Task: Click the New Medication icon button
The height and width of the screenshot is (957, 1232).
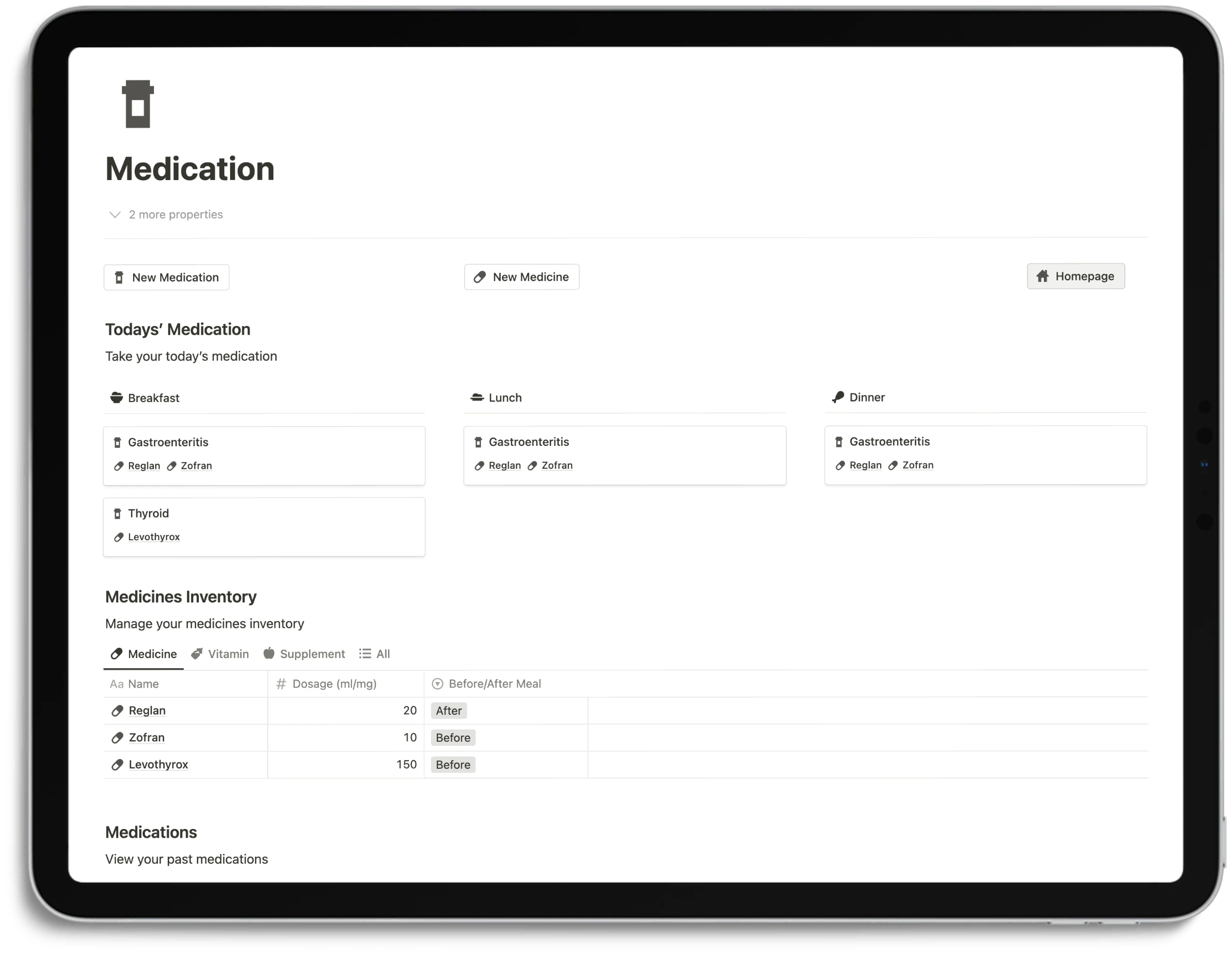Action: pyautogui.click(x=121, y=276)
